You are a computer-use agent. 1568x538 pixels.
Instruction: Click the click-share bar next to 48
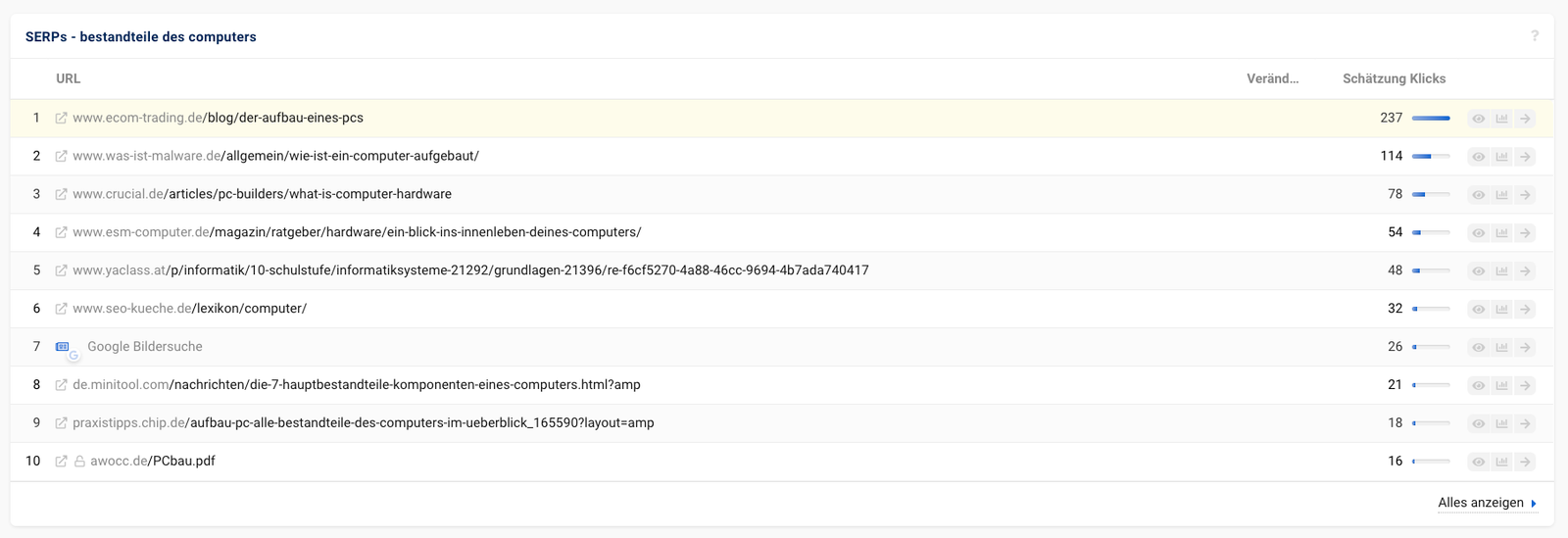pyautogui.click(x=1431, y=271)
